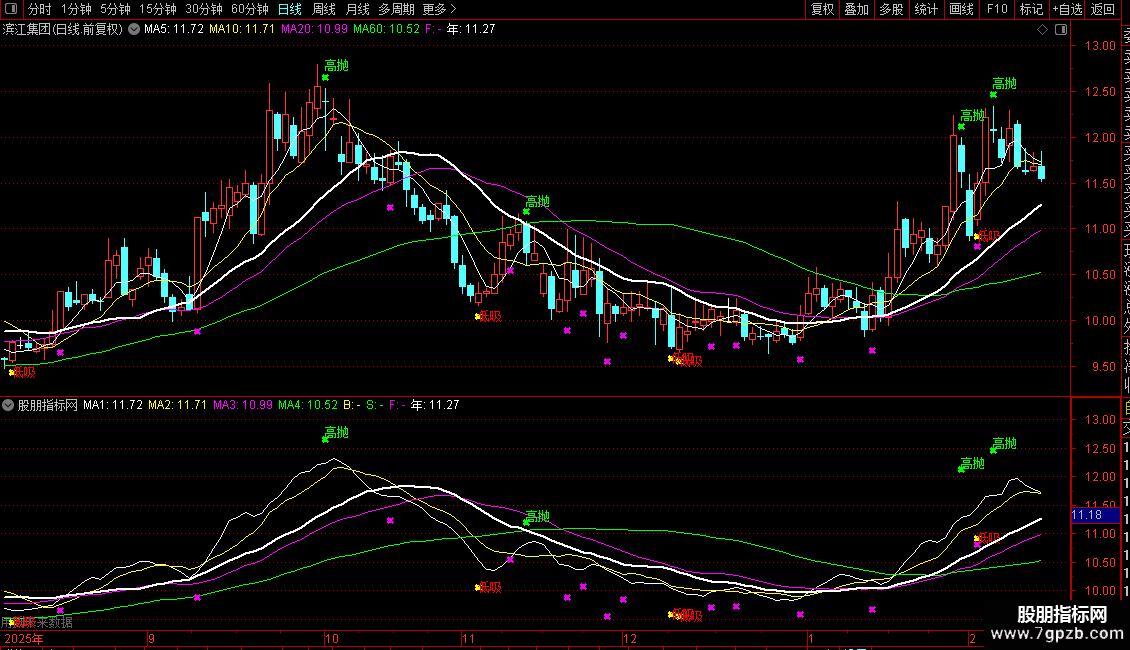
Task: Toggle 复权 price adjustment
Action: point(822,9)
